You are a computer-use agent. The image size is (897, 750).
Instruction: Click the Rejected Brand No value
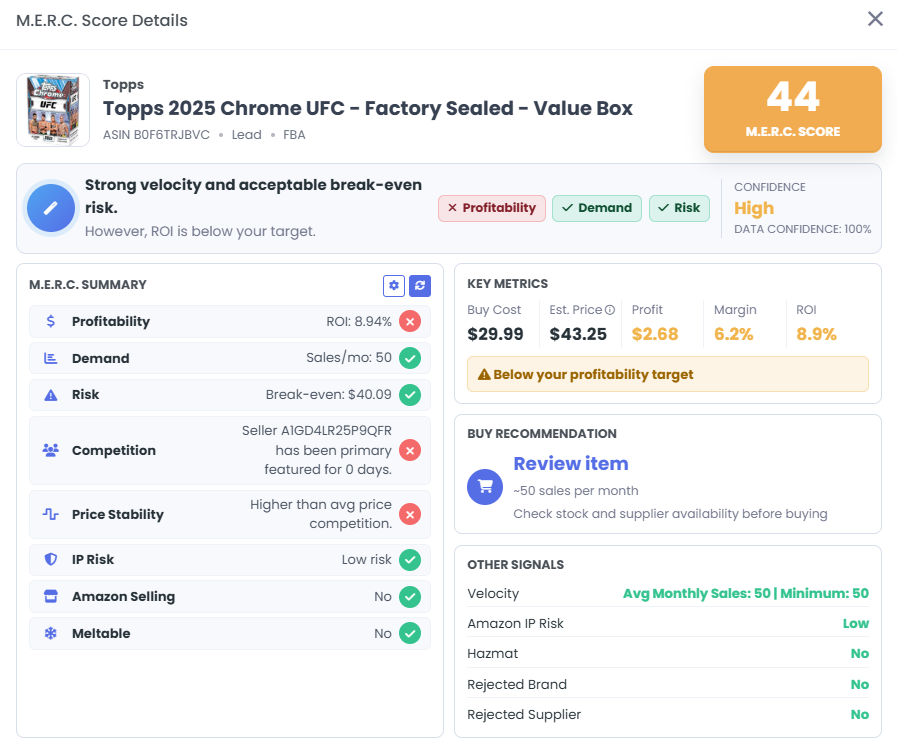(860, 685)
